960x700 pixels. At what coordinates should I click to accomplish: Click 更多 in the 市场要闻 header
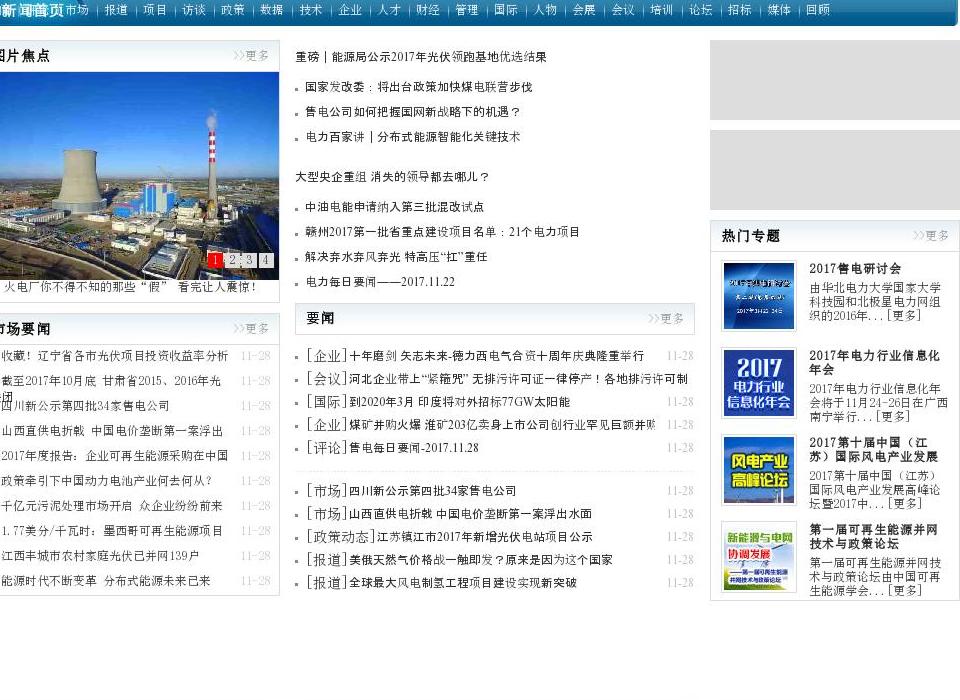(251, 329)
